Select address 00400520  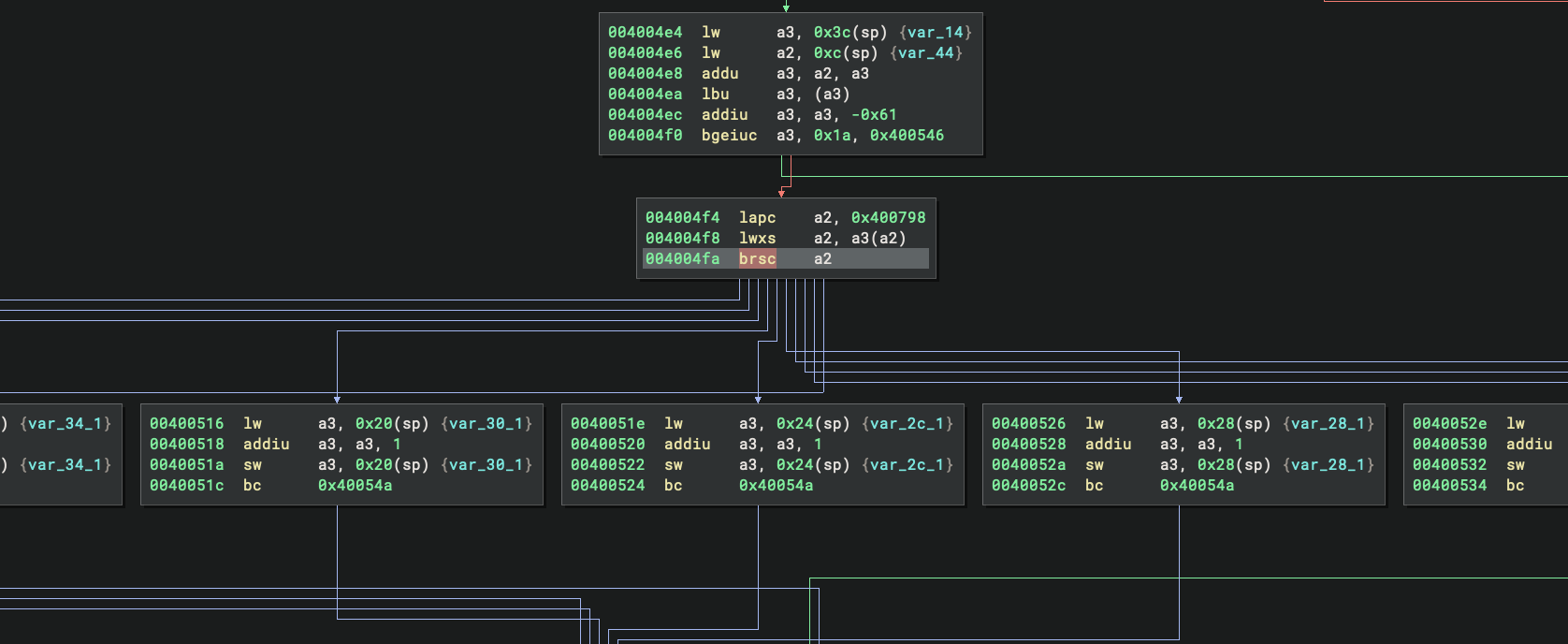click(x=608, y=445)
